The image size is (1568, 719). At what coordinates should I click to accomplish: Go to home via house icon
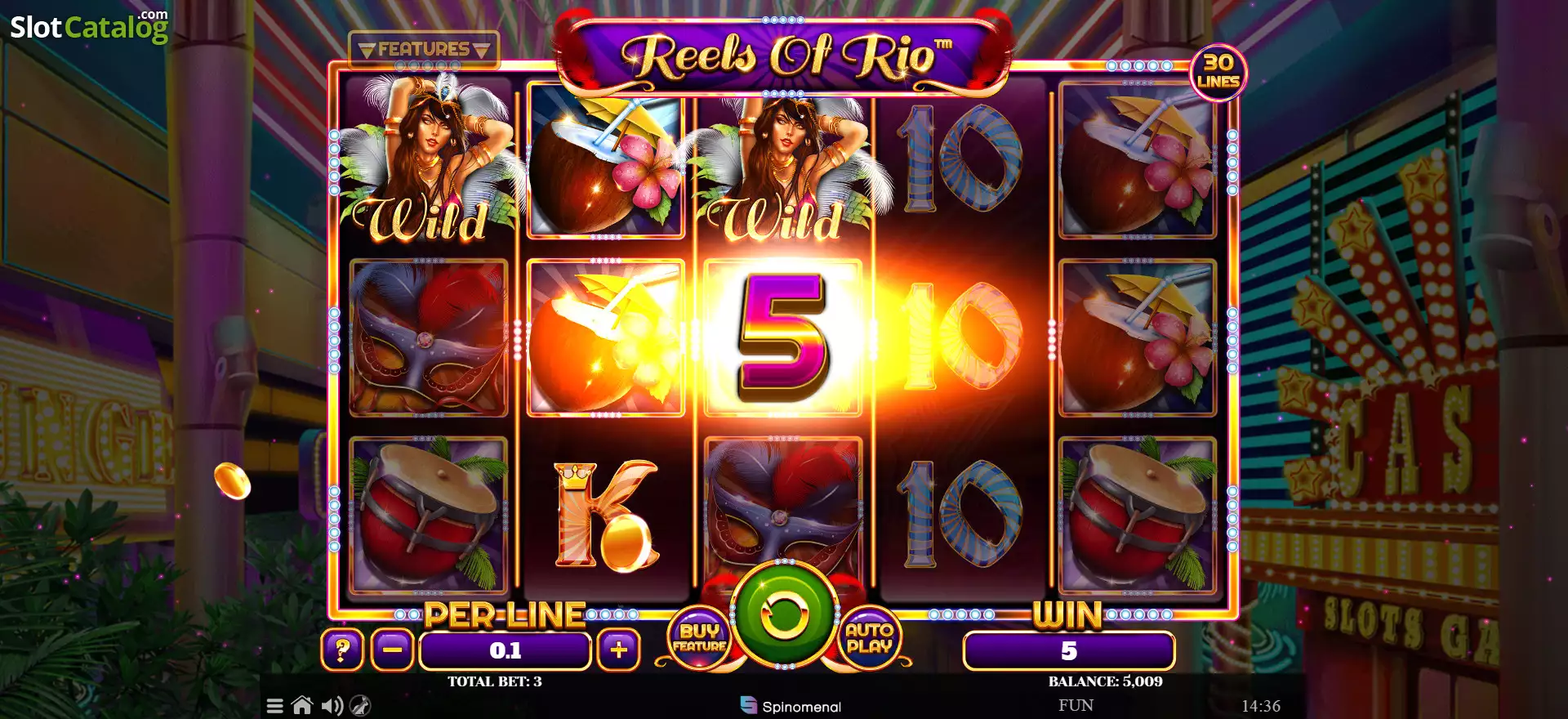click(x=302, y=705)
